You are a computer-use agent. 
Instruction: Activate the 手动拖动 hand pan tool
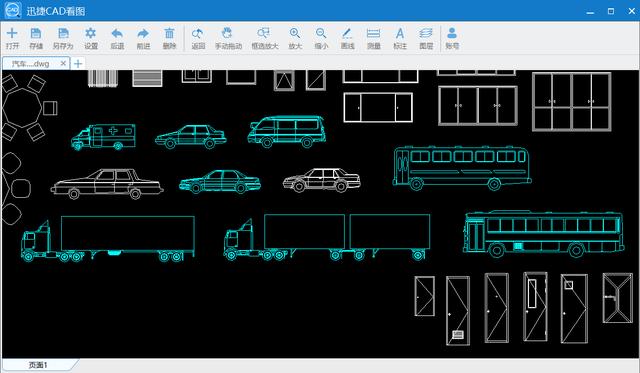coord(228,38)
